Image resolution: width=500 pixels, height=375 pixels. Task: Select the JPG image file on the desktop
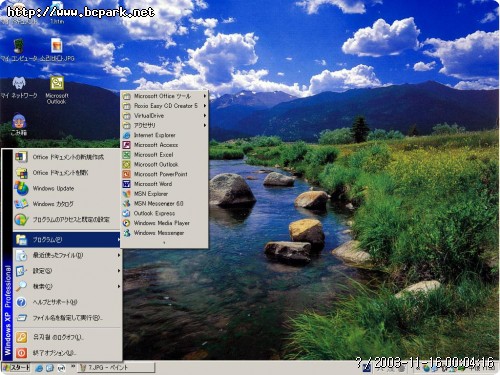tap(57, 50)
